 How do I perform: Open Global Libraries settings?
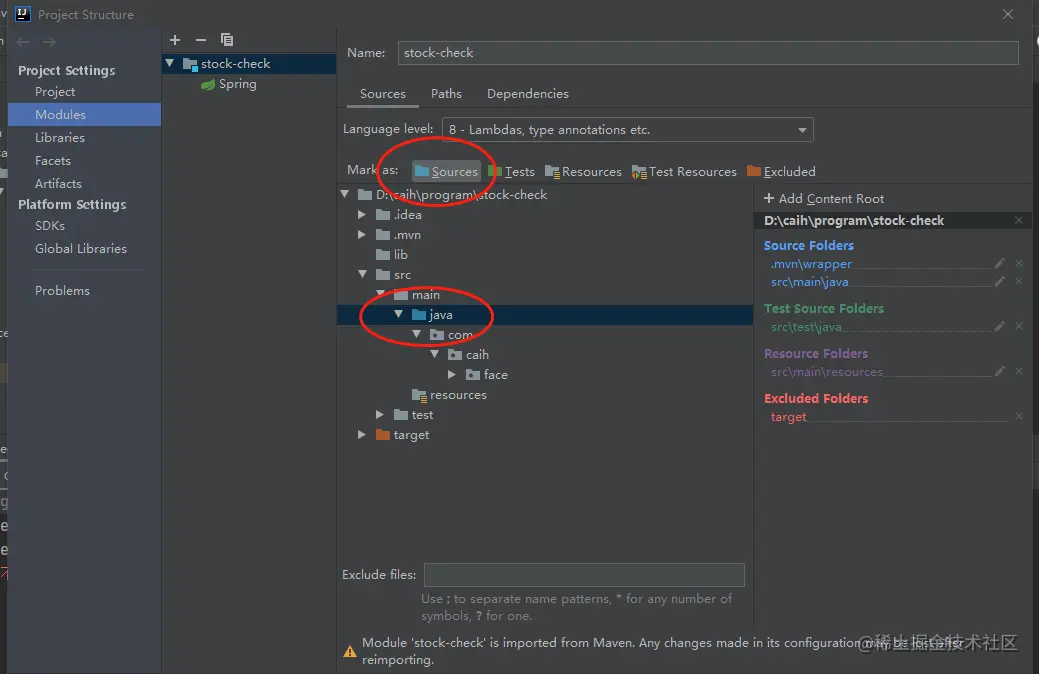coord(81,249)
